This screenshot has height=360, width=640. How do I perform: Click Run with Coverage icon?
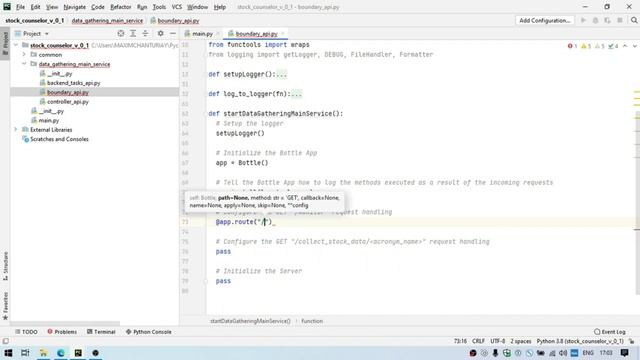pyautogui.click(x=608, y=20)
